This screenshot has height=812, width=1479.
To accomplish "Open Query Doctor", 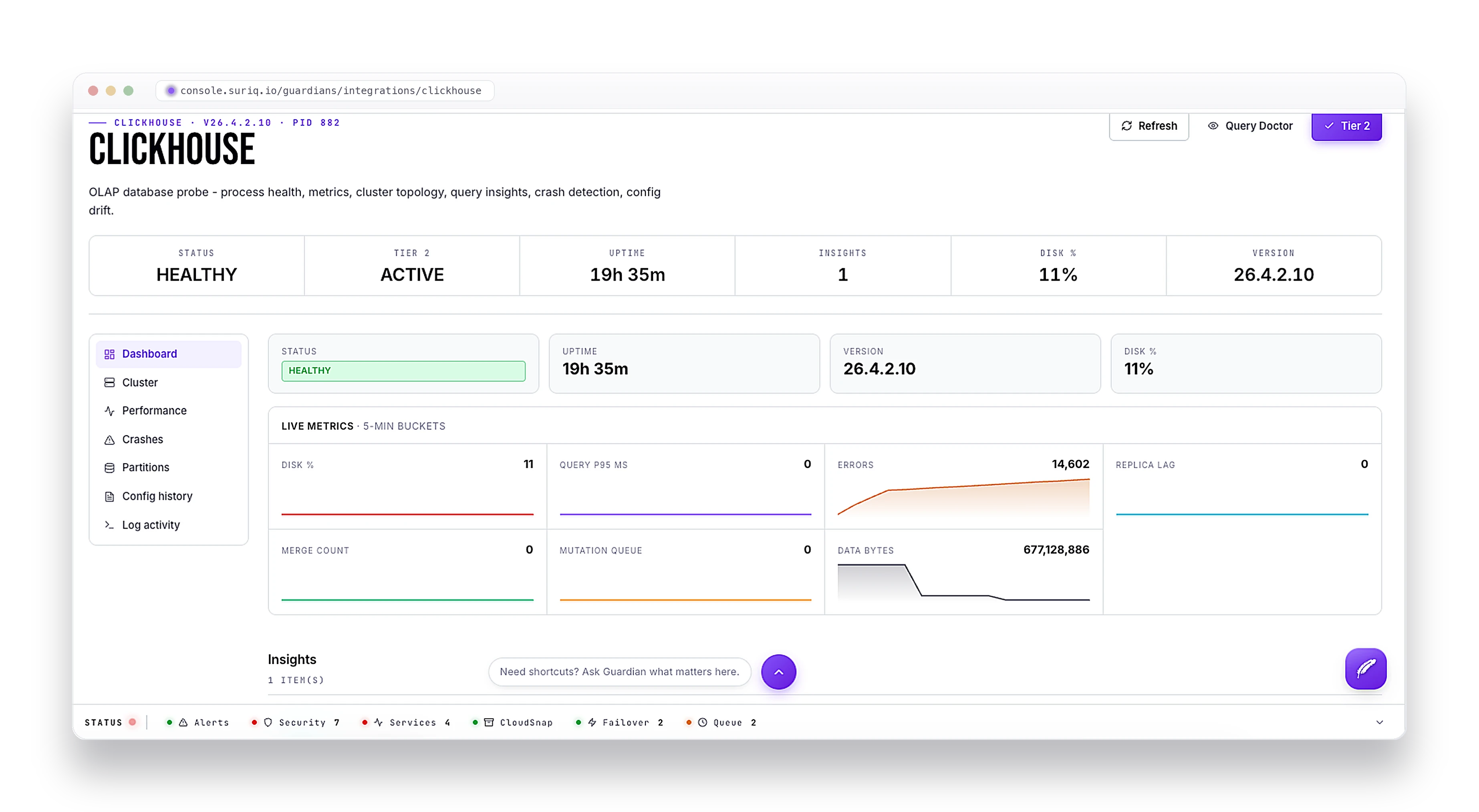I will coord(1250,126).
